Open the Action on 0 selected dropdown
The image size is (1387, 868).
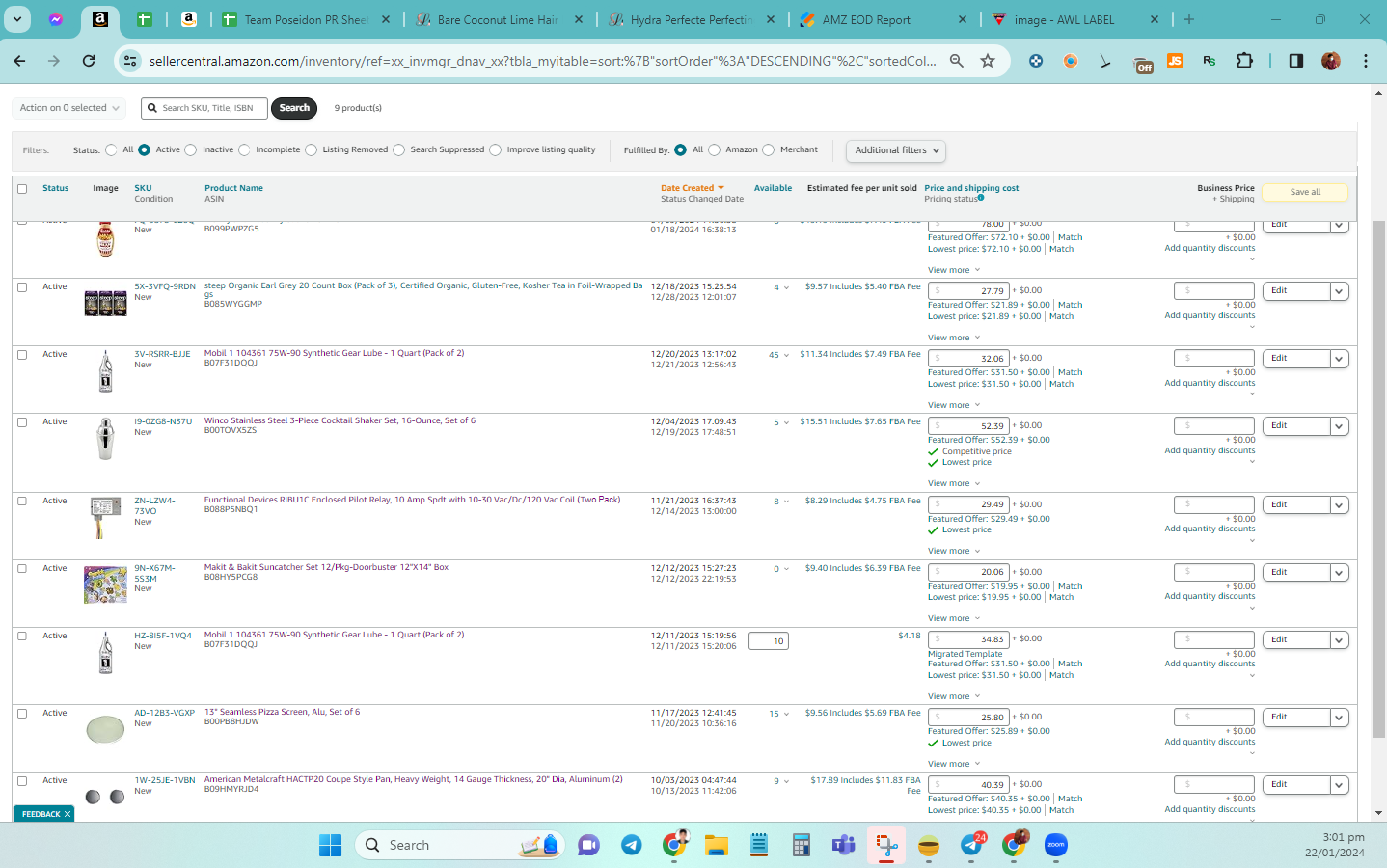[69, 108]
